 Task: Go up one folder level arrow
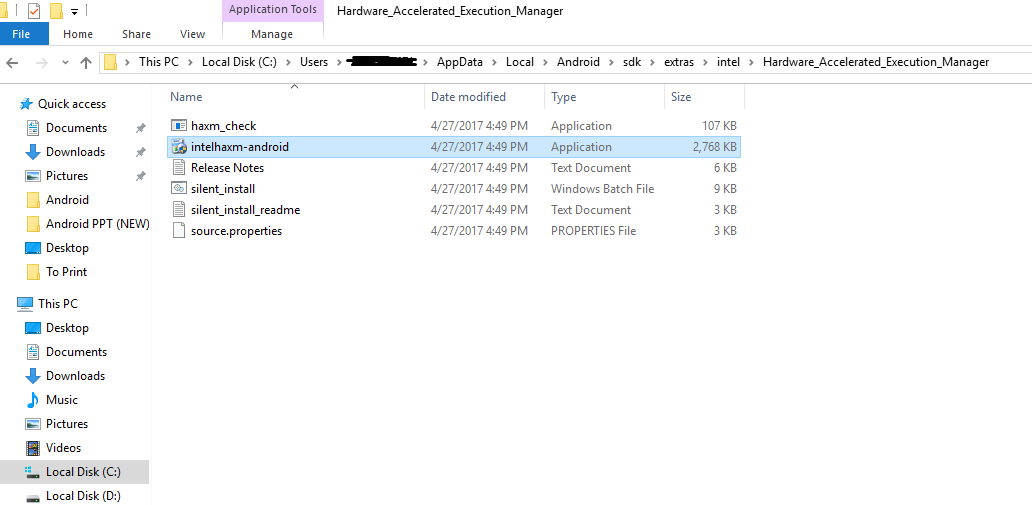86,63
